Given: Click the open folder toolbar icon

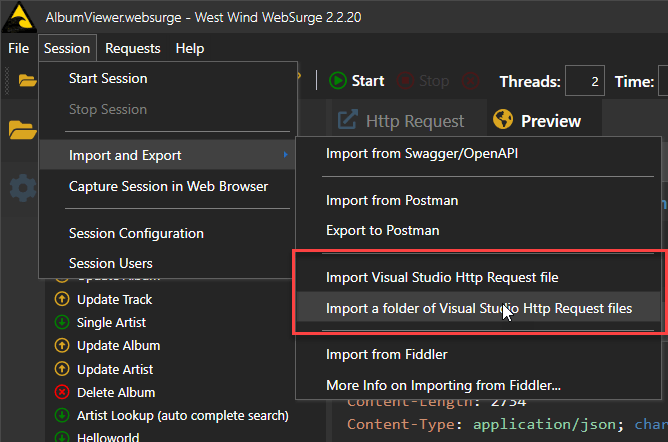Looking at the screenshot, I should (27, 80).
